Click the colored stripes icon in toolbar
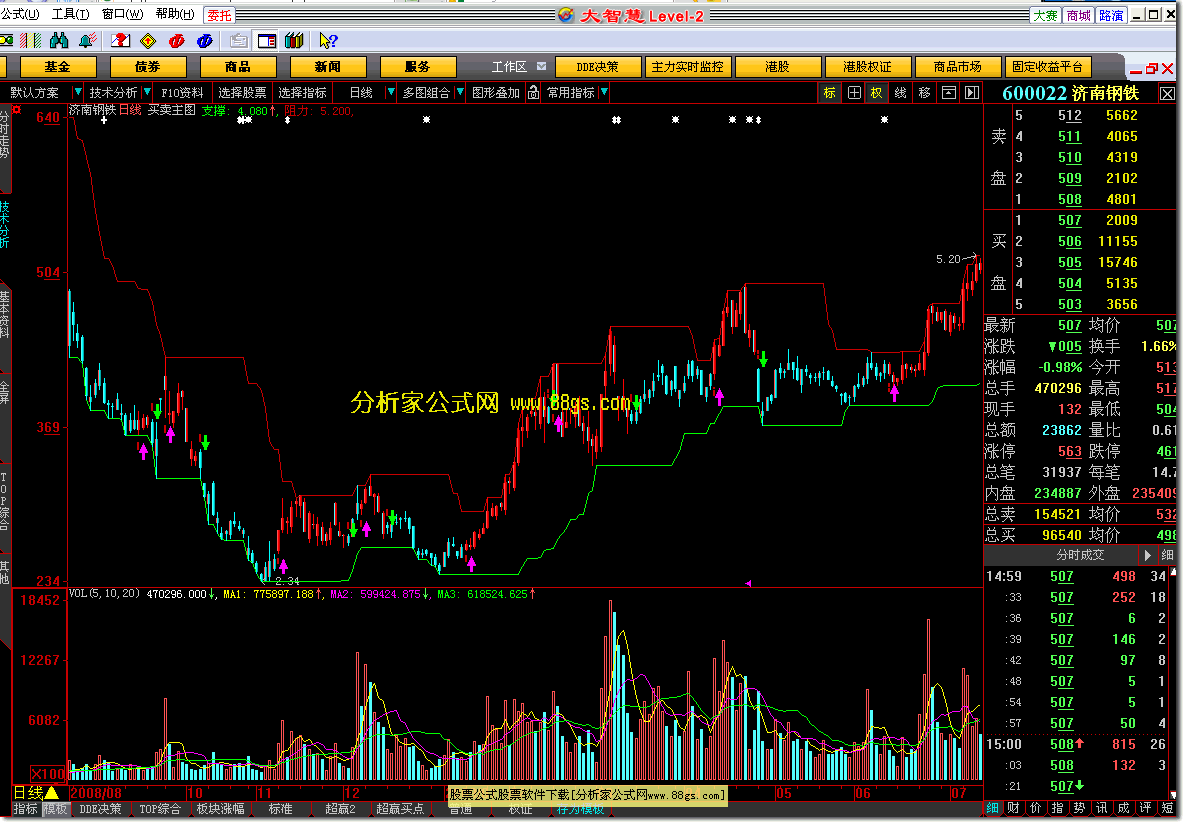This screenshot has width=1186, height=824. click(30, 41)
